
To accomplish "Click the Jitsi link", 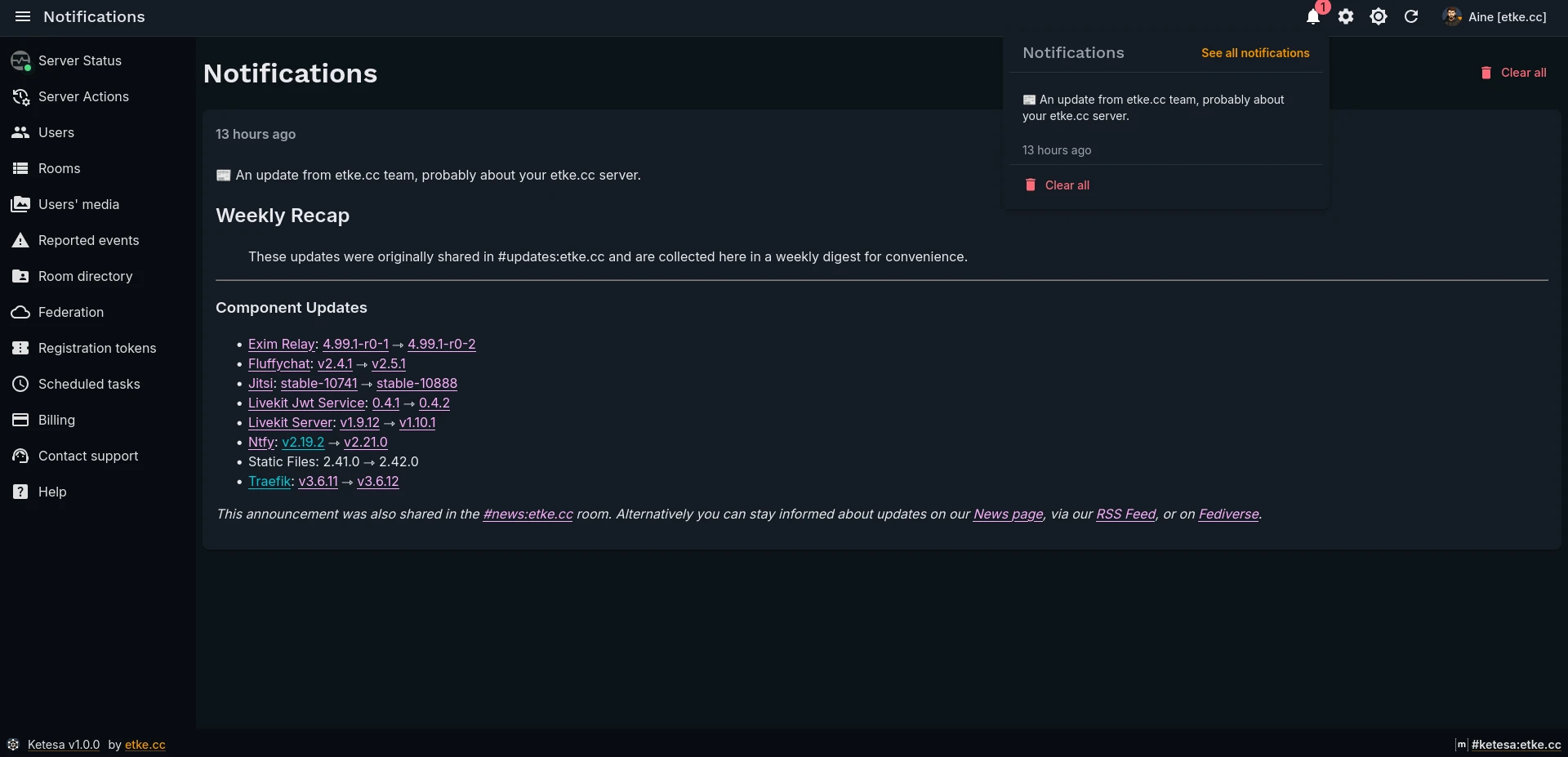I will point(261,384).
